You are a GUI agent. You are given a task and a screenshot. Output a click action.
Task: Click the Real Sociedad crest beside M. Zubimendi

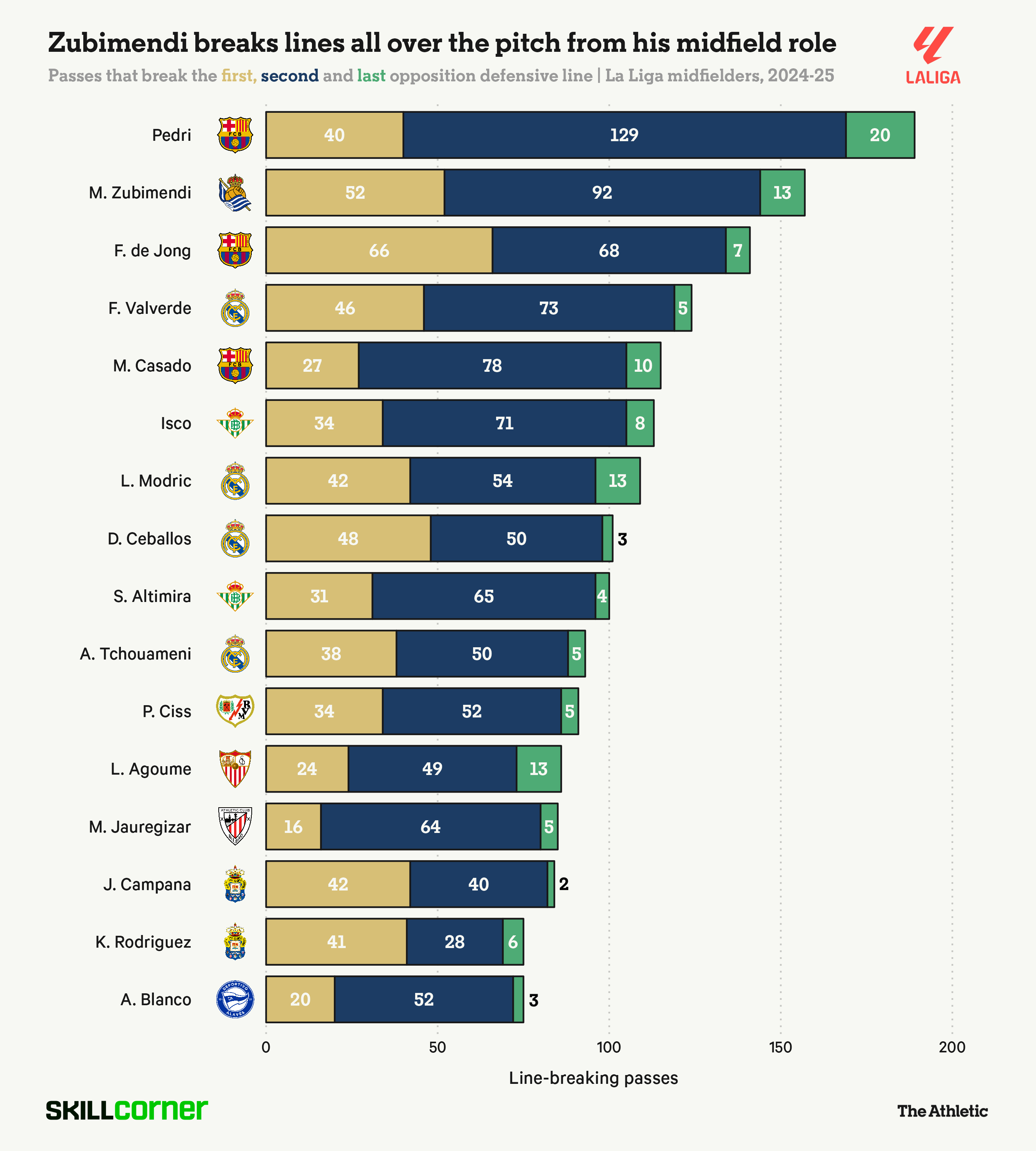234,193
